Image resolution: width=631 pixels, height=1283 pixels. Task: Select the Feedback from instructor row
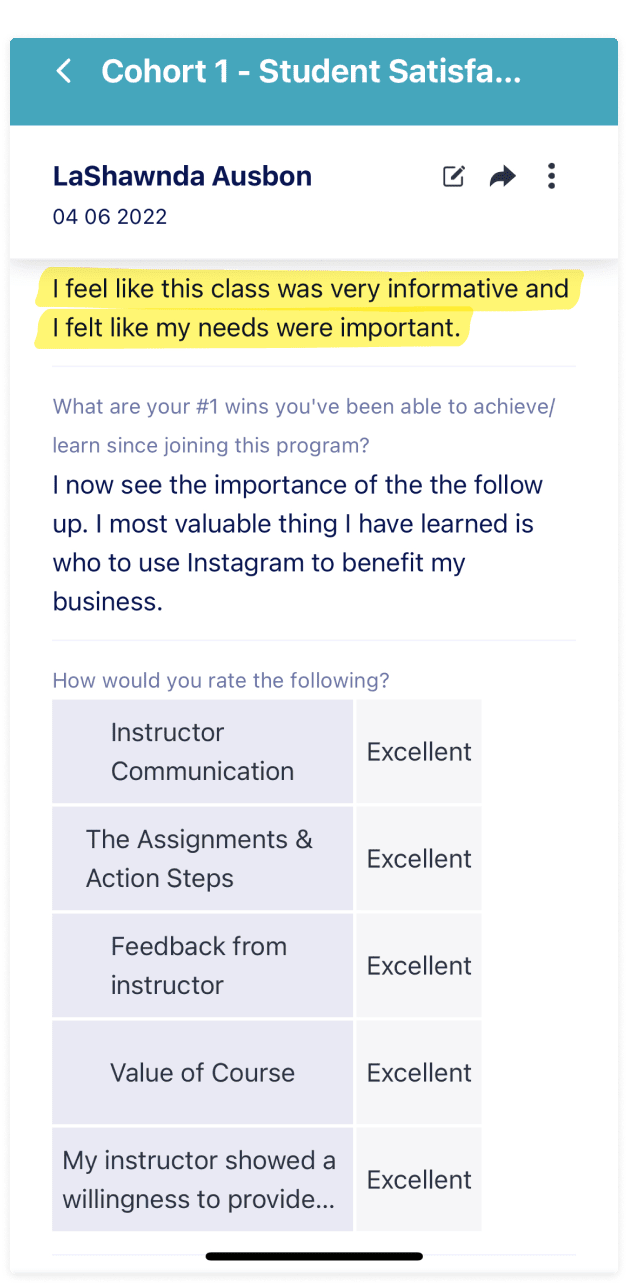pos(202,966)
